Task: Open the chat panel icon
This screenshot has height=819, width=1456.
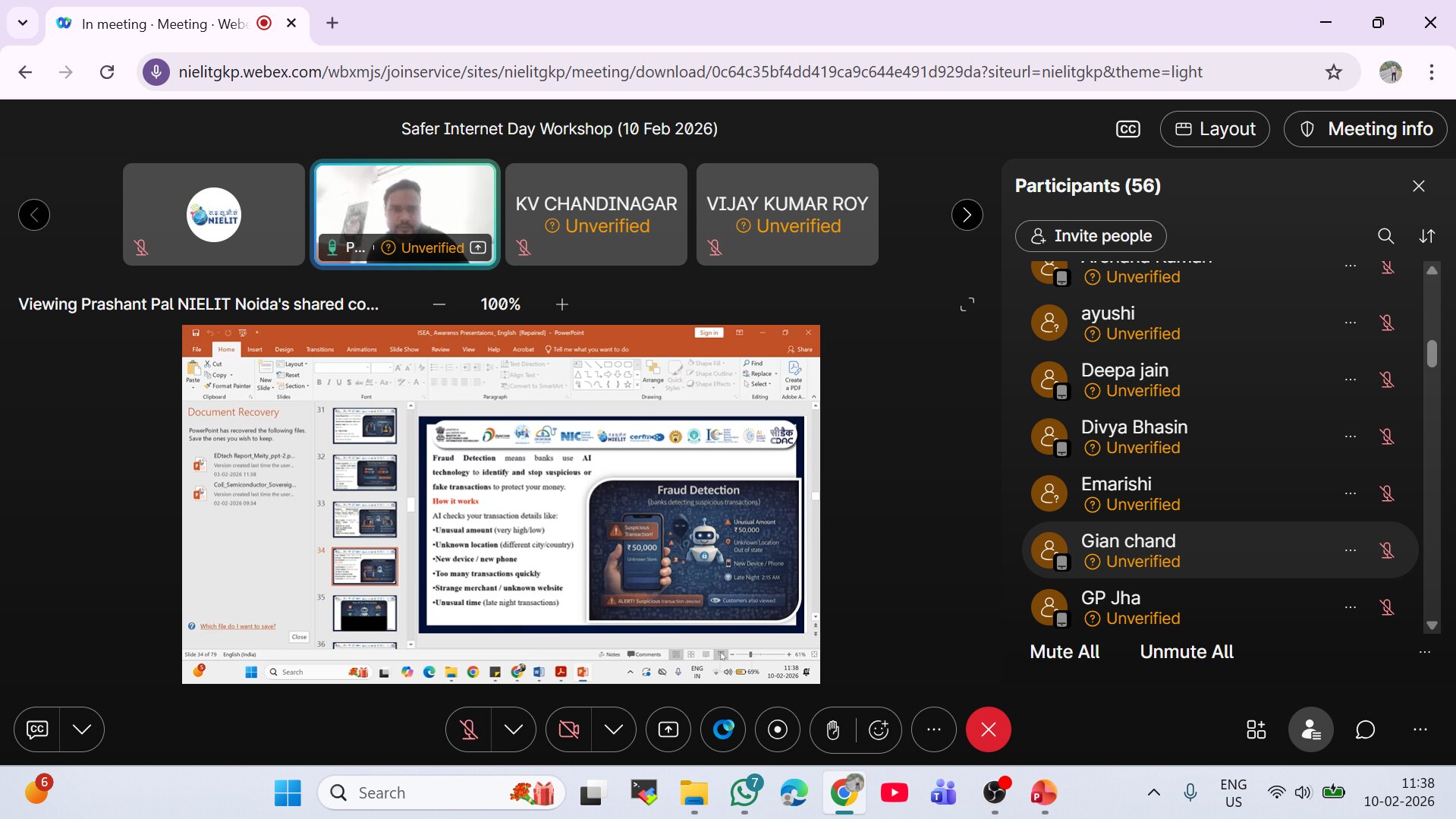Action: click(x=1365, y=729)
